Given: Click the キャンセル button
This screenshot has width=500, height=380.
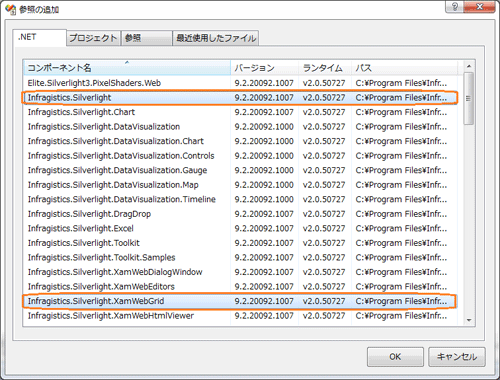Looking at the screenshot, I should tap(457, 357).
